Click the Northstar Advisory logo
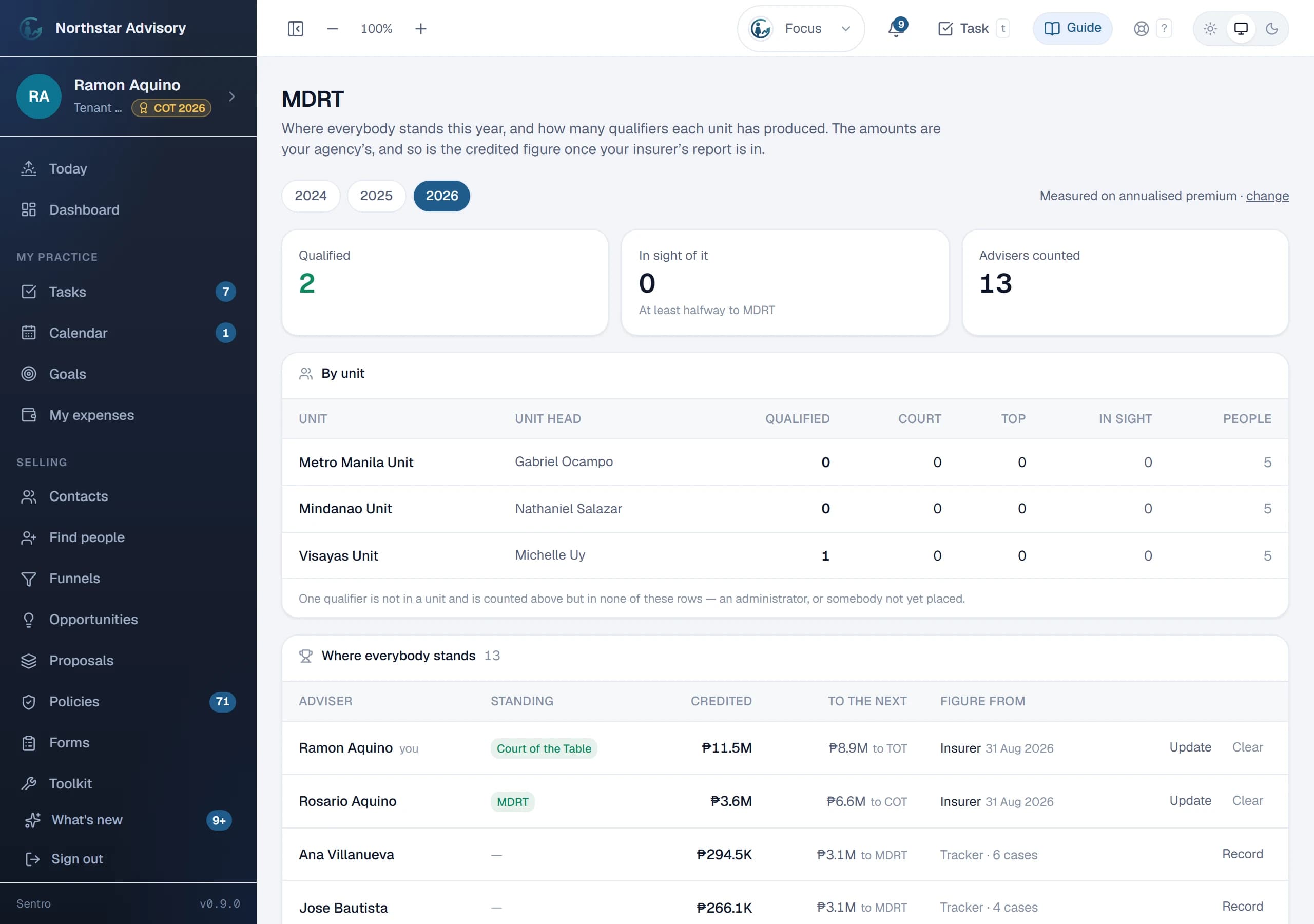Viewport: 1314px width, 924px height. pos(31,28)
